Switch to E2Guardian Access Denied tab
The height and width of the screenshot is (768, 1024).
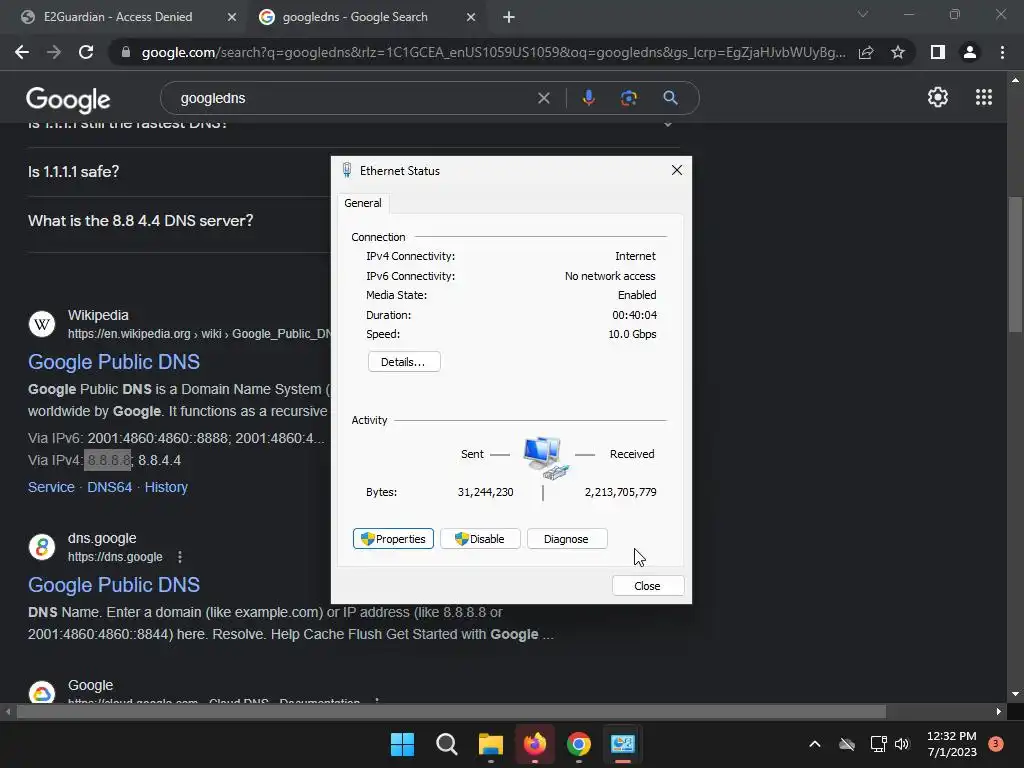pyautogui.click(x=118, y=17)
